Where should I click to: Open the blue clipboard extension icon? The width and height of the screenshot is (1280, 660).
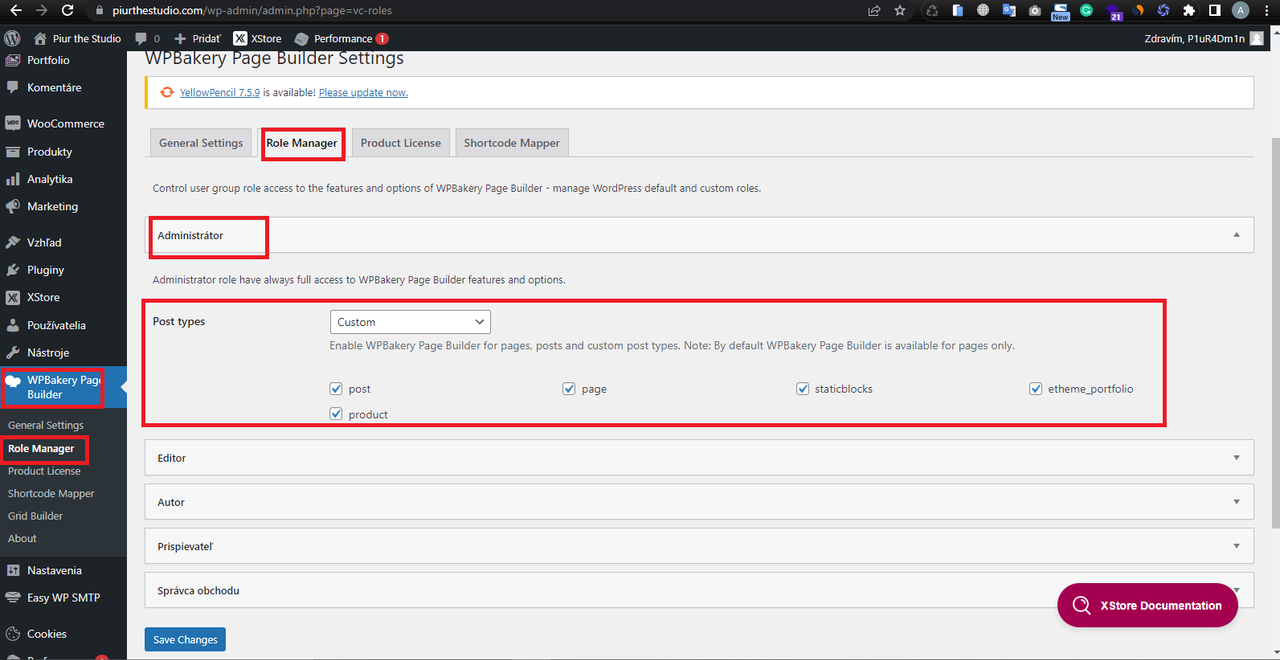(x=957, y=10)
